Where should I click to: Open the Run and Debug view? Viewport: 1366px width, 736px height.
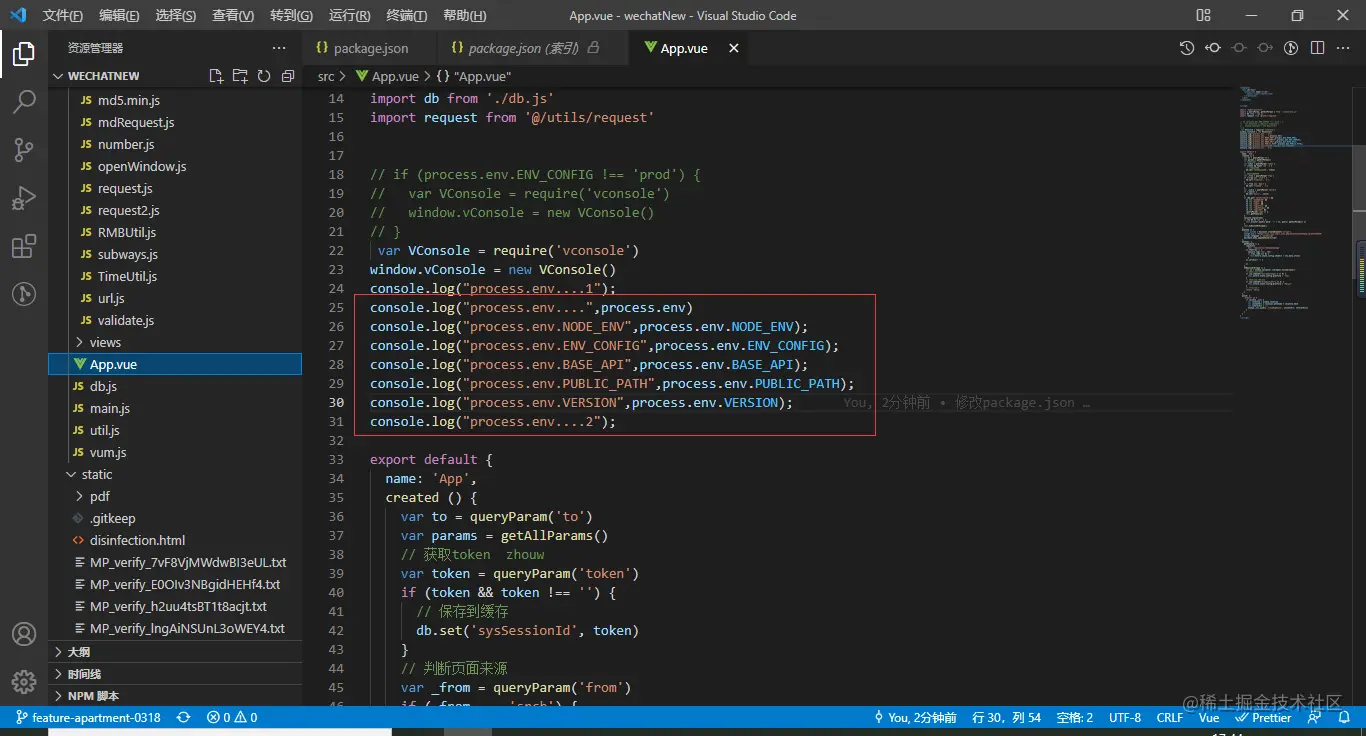pos(24,198)
